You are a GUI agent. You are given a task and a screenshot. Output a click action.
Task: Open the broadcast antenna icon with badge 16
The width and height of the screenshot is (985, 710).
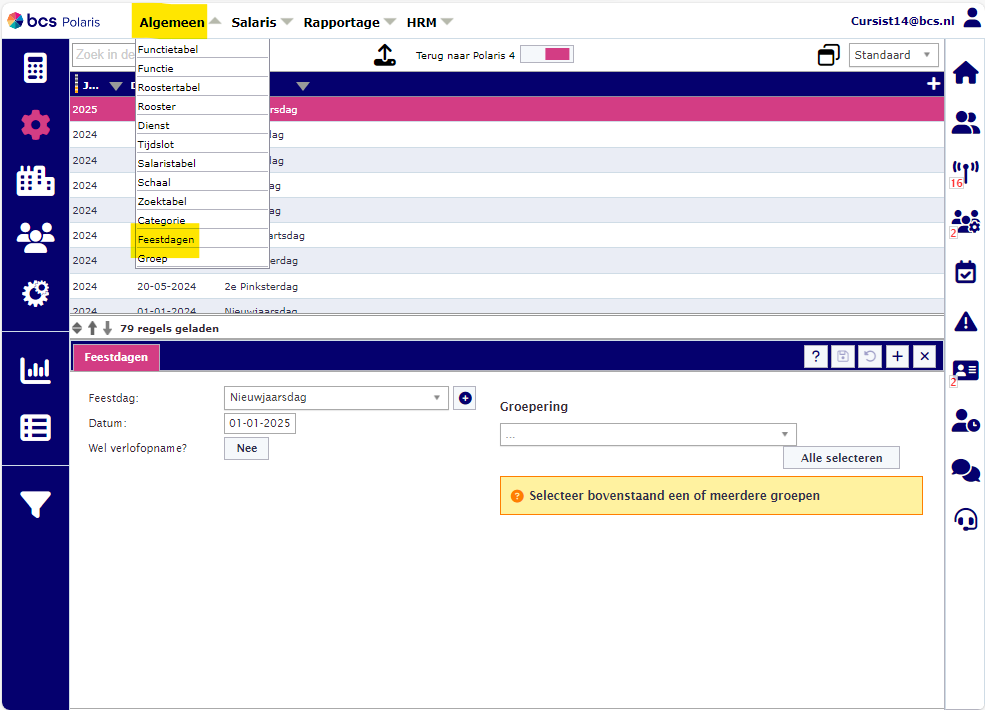point(966,173)
